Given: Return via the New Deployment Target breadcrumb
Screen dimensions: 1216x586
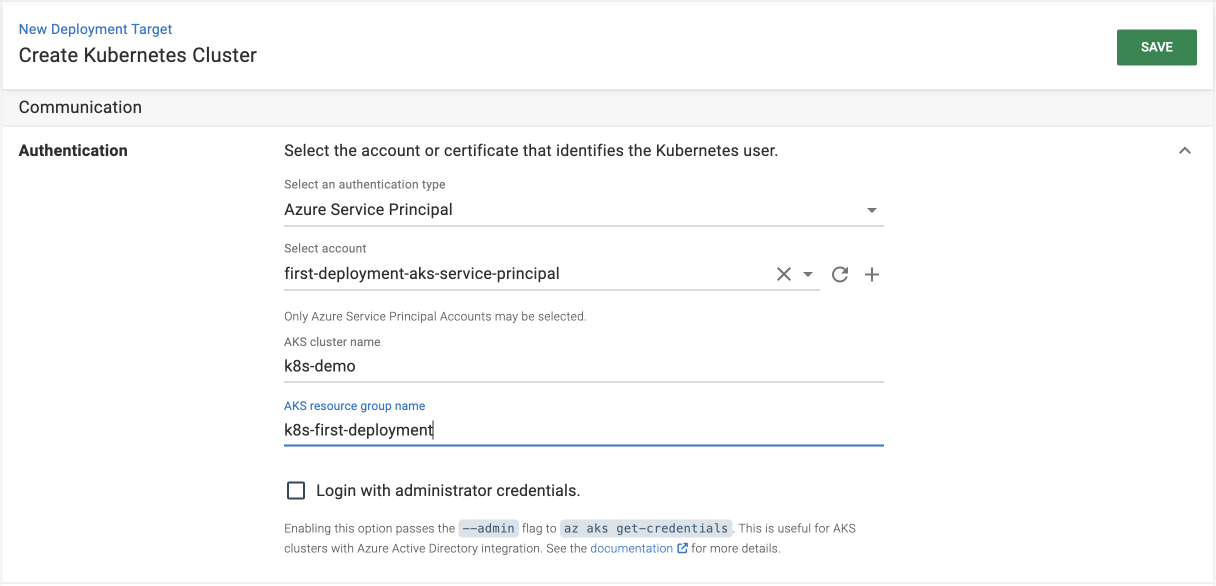Looking at the screenshot, I should pos(95,29).
